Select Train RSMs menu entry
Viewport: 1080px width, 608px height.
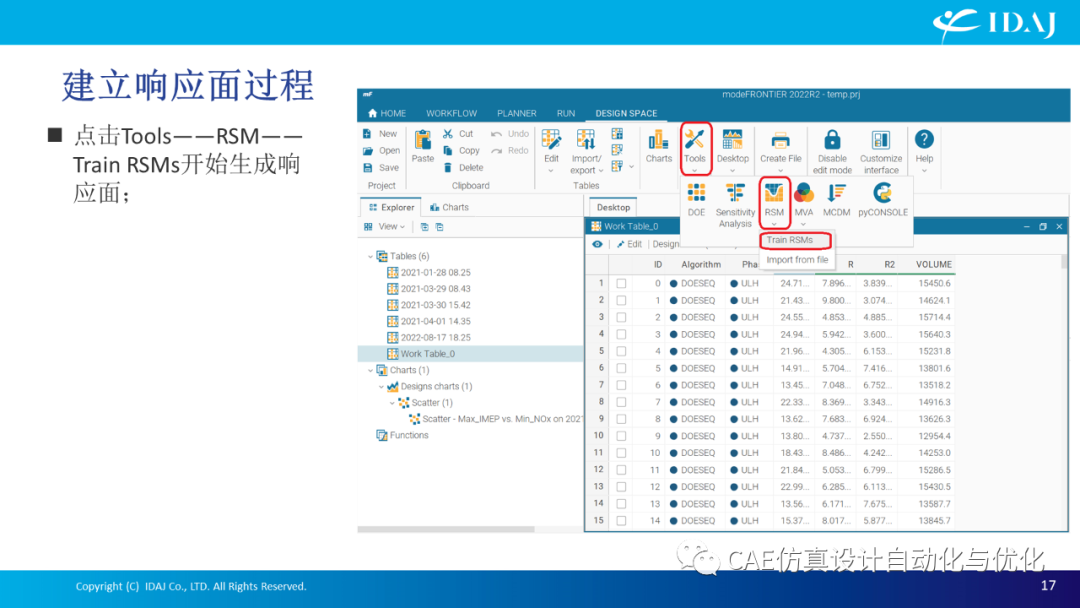point(796,240)
